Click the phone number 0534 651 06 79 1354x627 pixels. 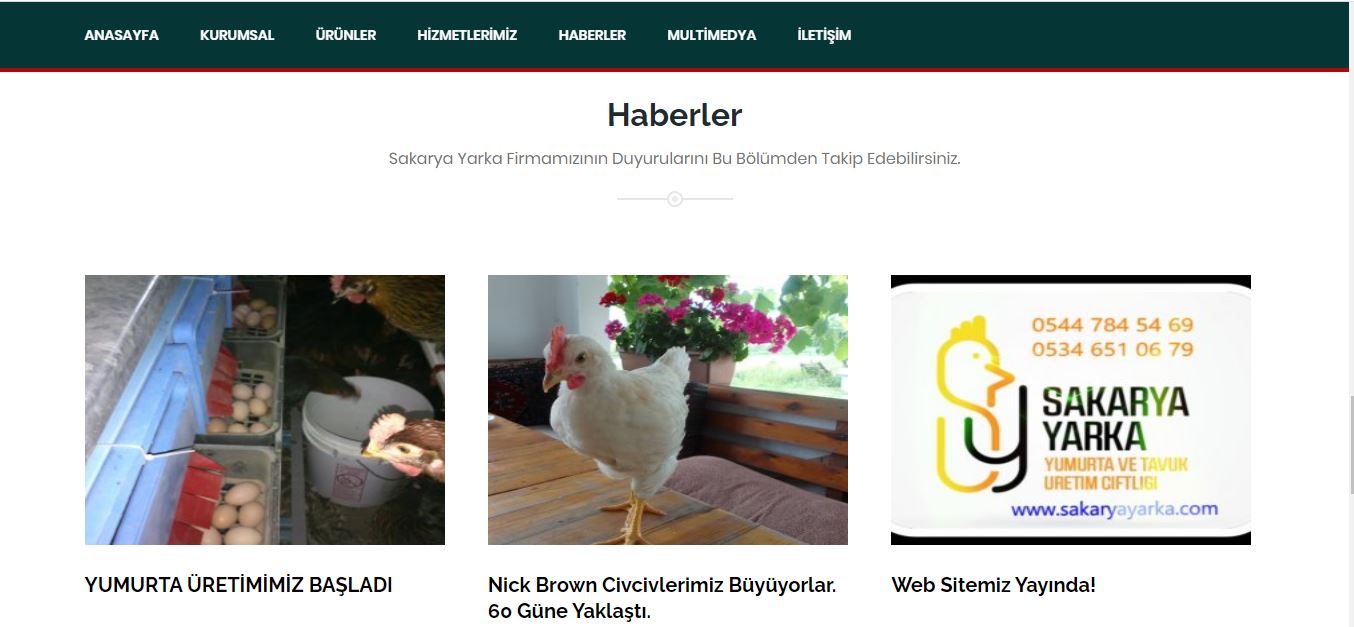click(1113, 349)
